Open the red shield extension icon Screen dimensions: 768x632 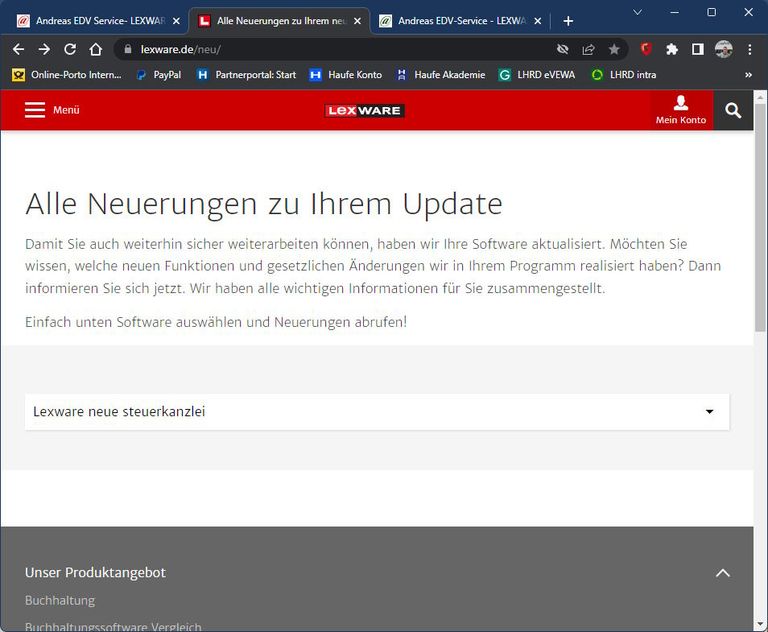click(646, 49)
